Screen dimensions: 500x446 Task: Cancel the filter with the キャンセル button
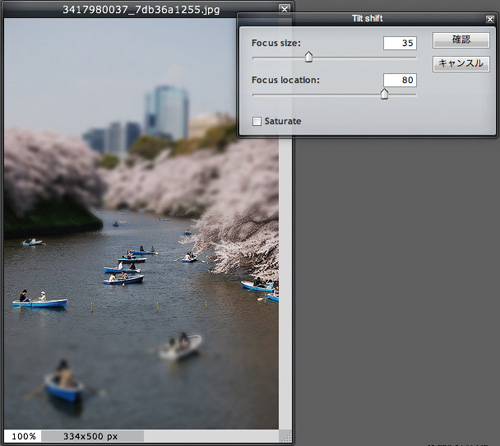pos(461,64)
